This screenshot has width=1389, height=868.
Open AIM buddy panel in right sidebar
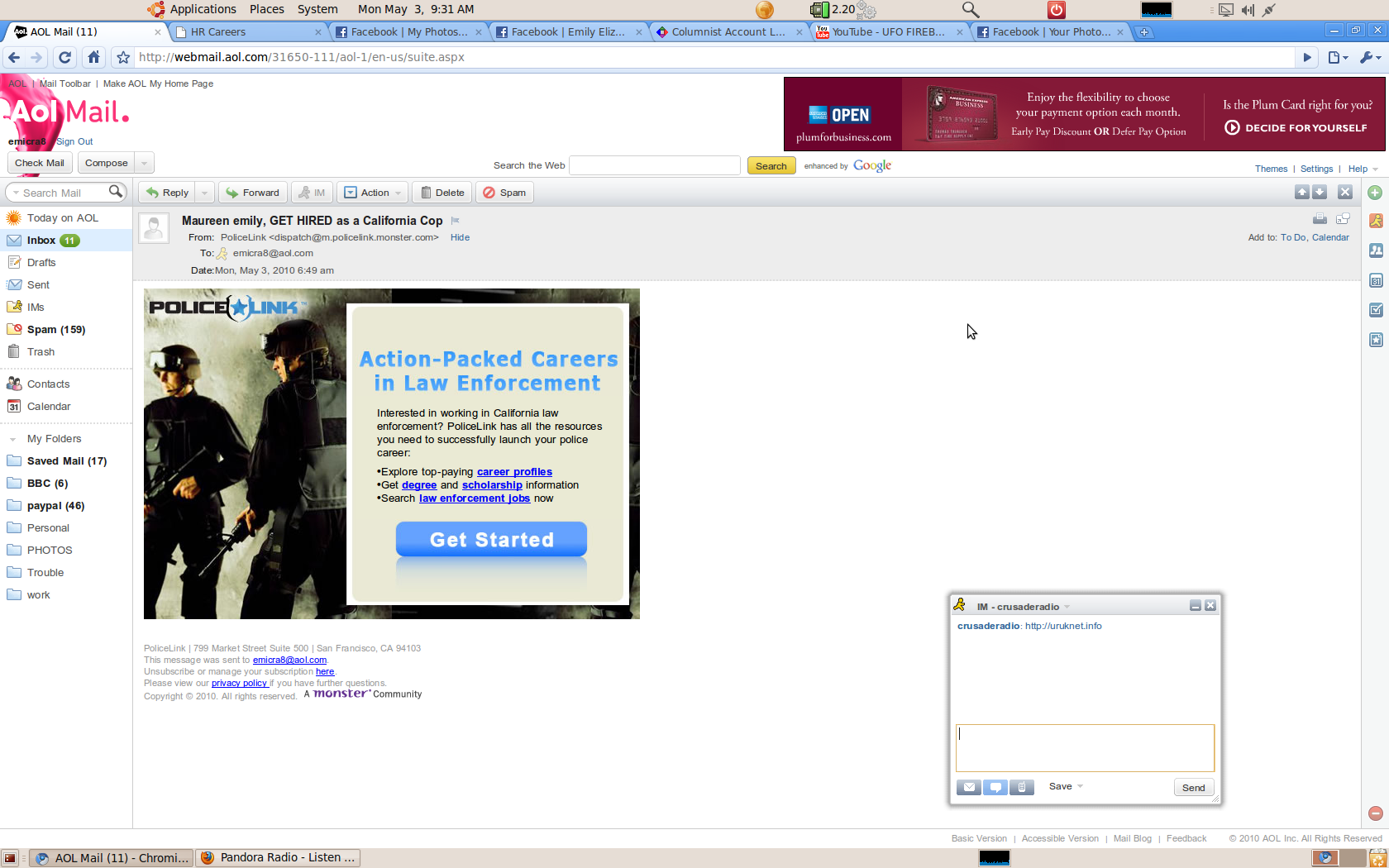point(1376,221)
